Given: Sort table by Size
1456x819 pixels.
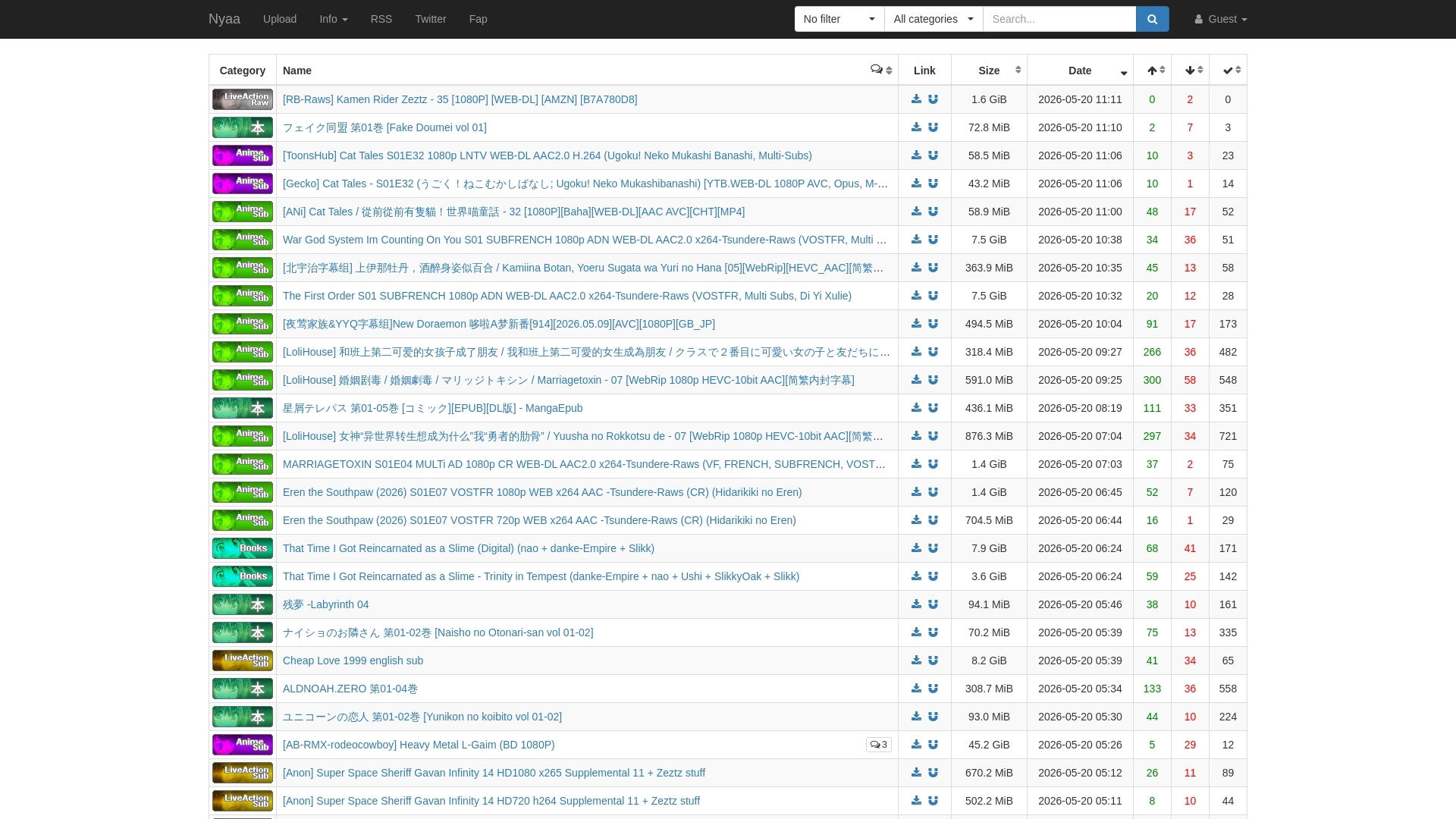Looking at the screenshot, I should 989,71.
